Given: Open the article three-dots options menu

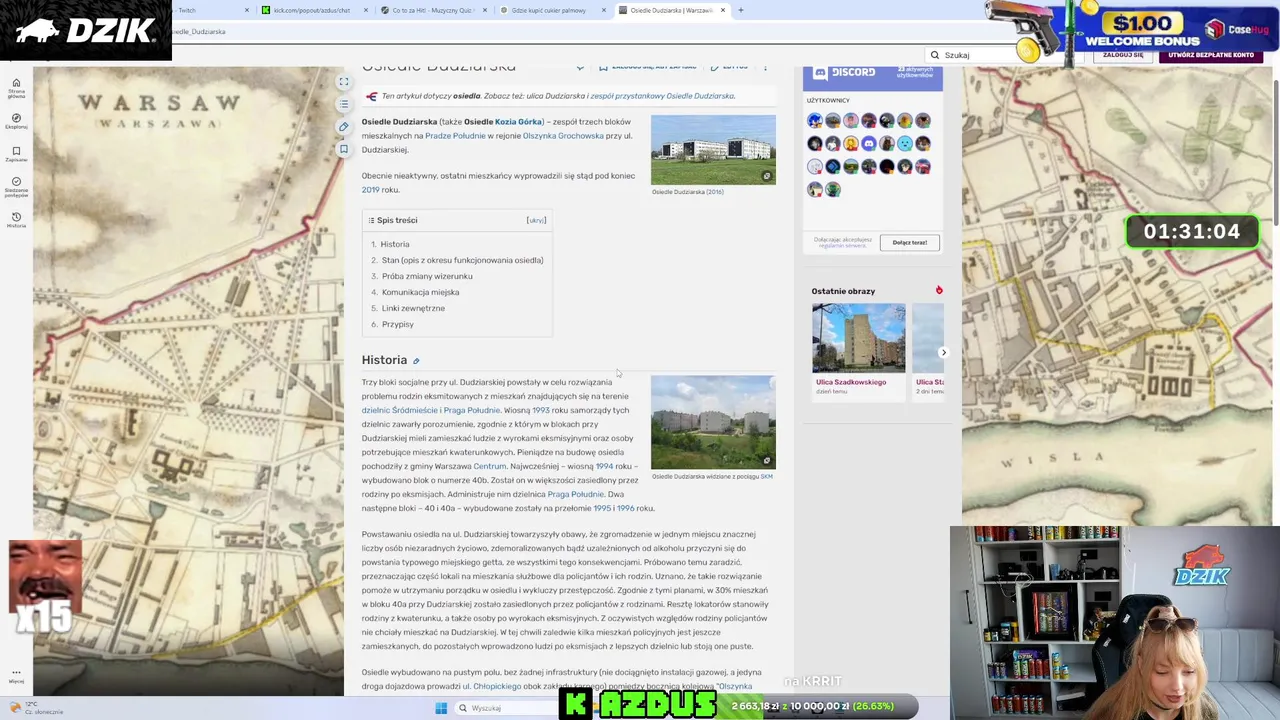Looking at the screenshot, I should 765,67.
